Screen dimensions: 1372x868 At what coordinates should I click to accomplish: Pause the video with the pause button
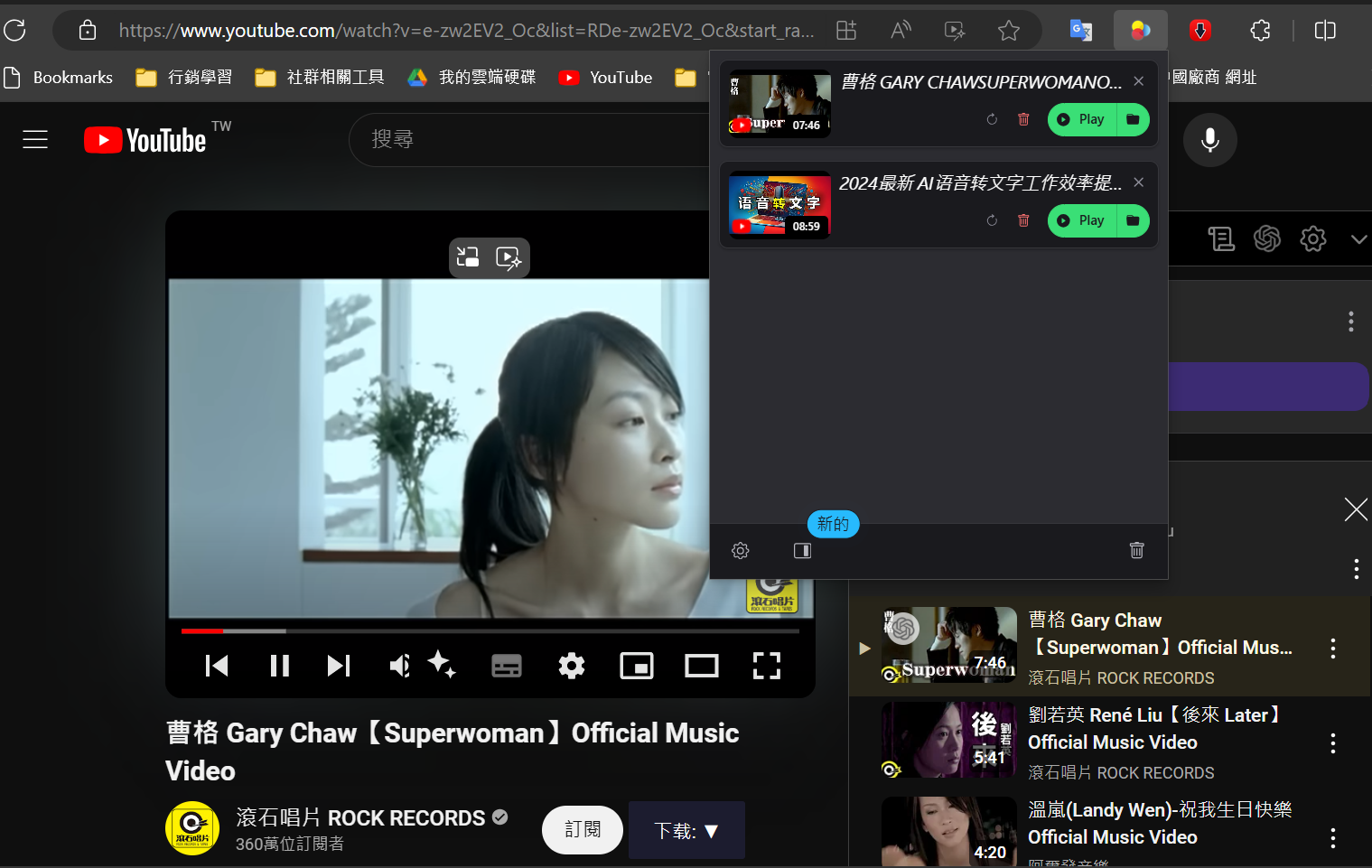coord(279,666)
